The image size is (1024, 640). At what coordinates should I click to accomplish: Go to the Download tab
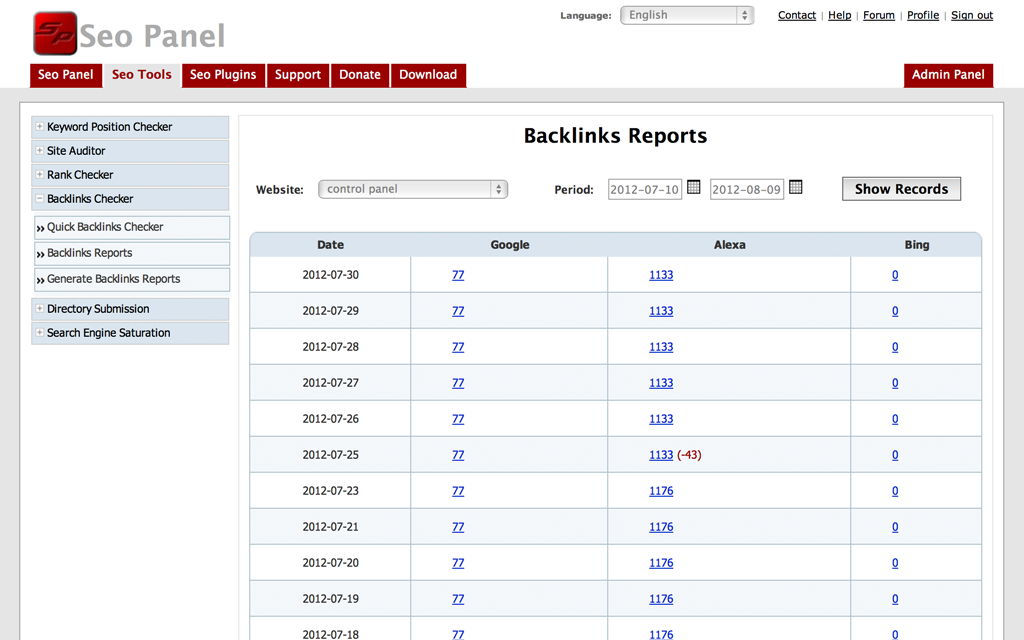(428, 75)
